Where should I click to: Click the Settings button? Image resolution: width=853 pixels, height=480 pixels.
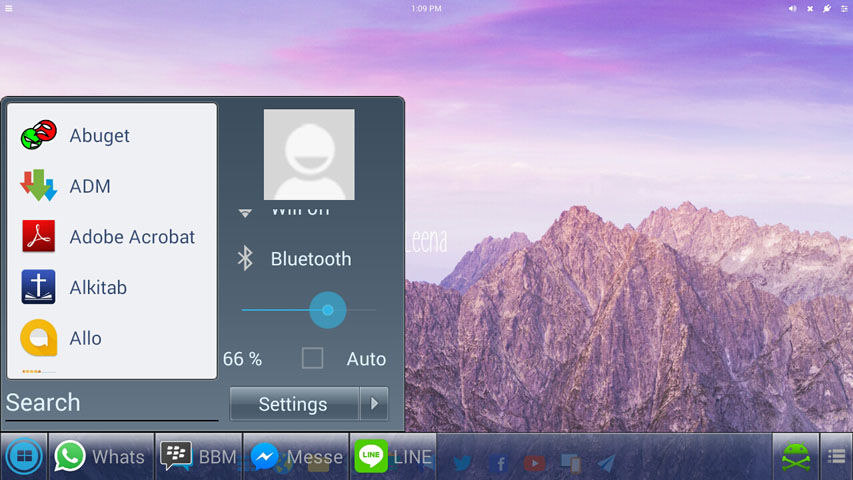point(294,404)
